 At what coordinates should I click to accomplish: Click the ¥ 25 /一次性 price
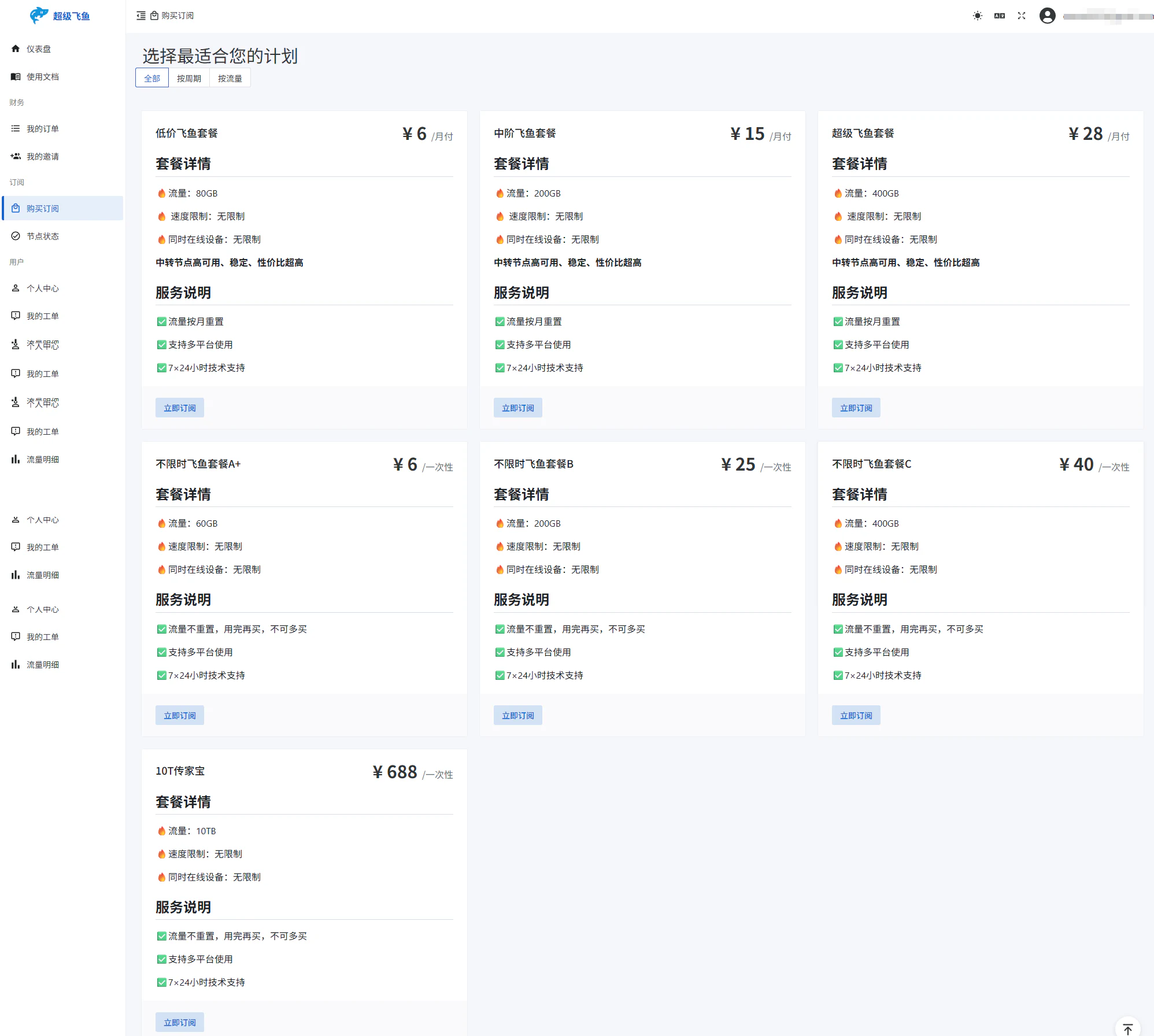tap(756, 465)
